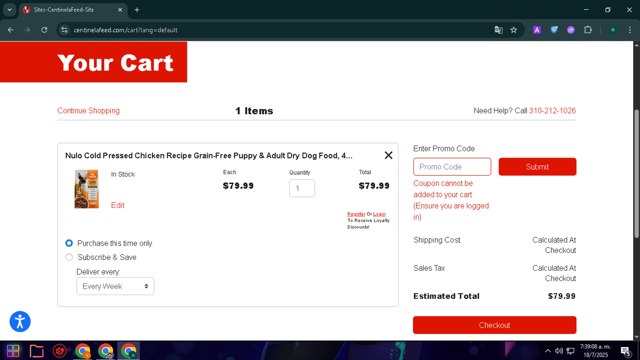The height and width of the screenshot is (360, 640).
Task: Click the Register link for loyalty discounts
Action: [x=356, y=214]
